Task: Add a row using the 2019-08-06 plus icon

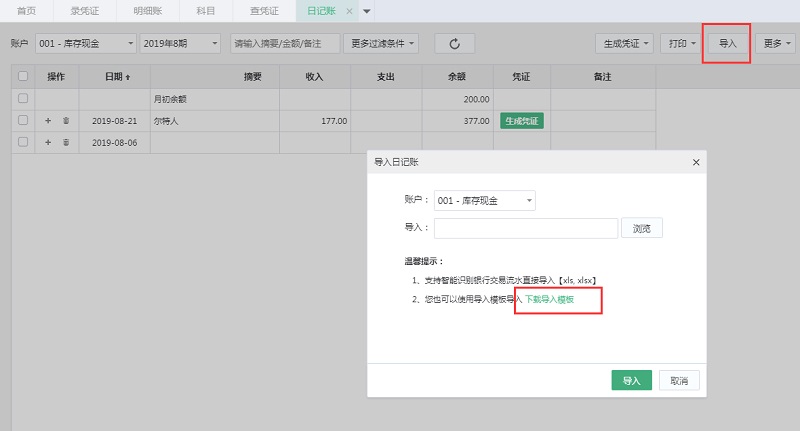Action: (x=48, y=143)
